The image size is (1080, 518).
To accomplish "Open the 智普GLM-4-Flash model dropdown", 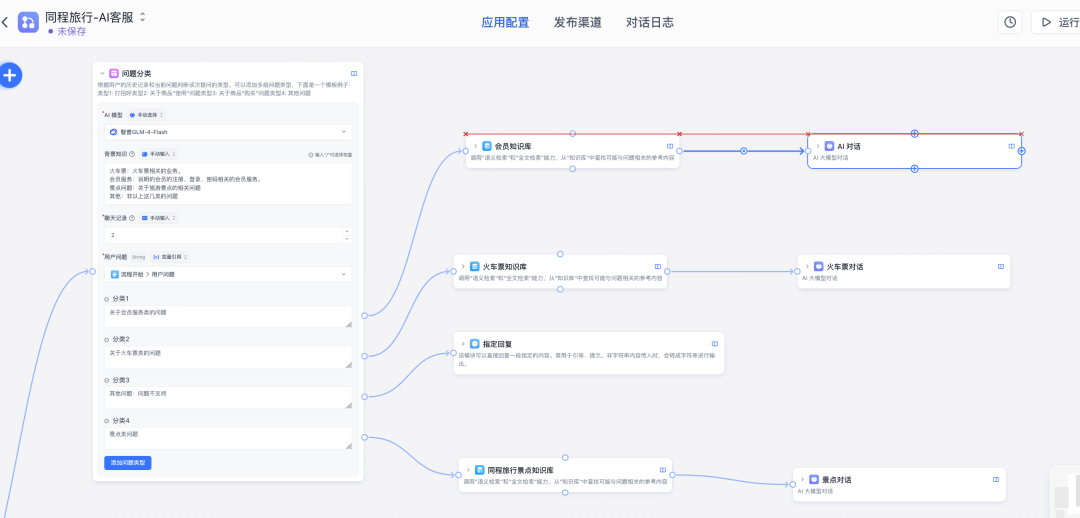I will pyautogui.click(x=228, y=132).
